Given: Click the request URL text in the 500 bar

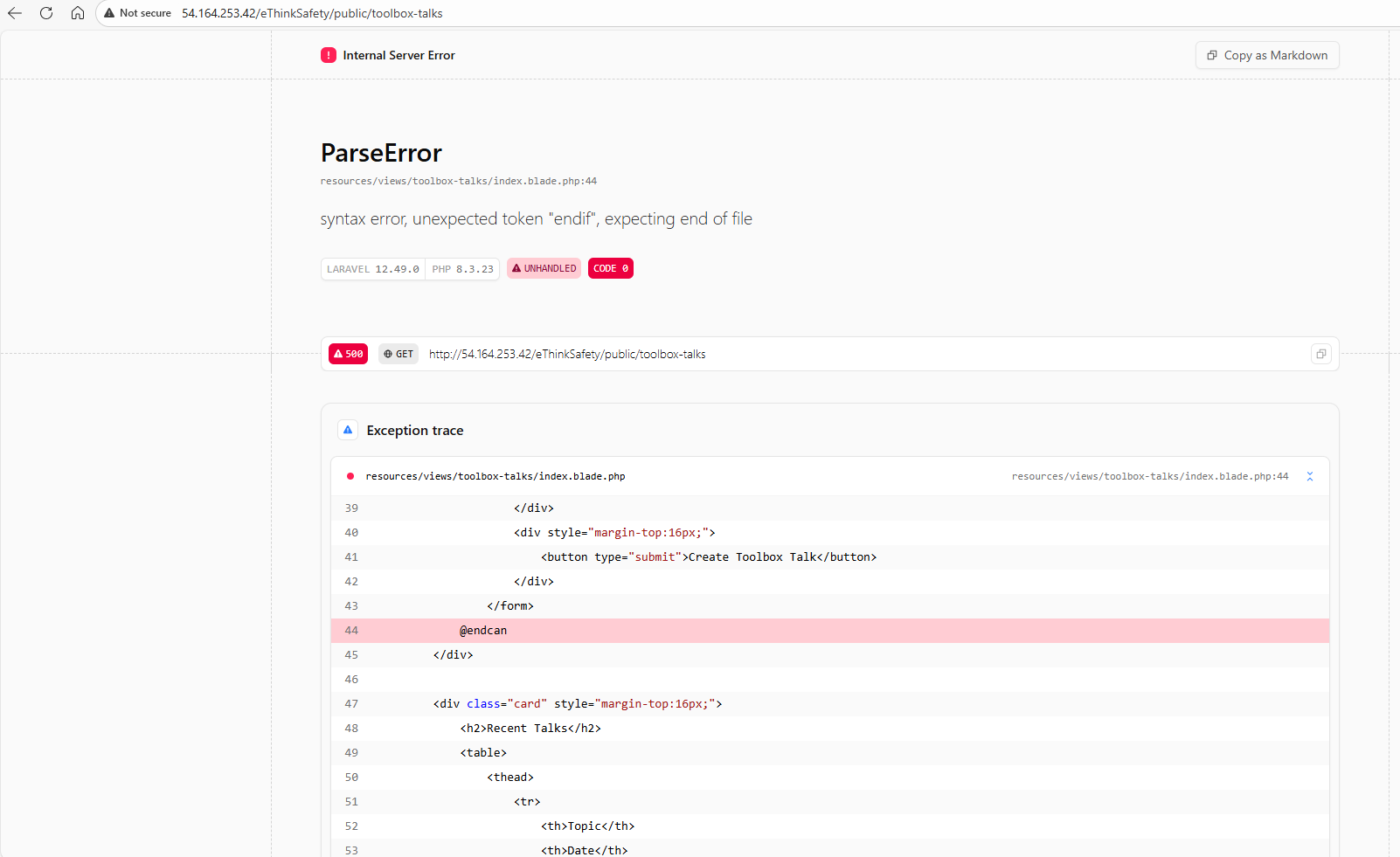Looking at the screenshot, I should point(567,354).
